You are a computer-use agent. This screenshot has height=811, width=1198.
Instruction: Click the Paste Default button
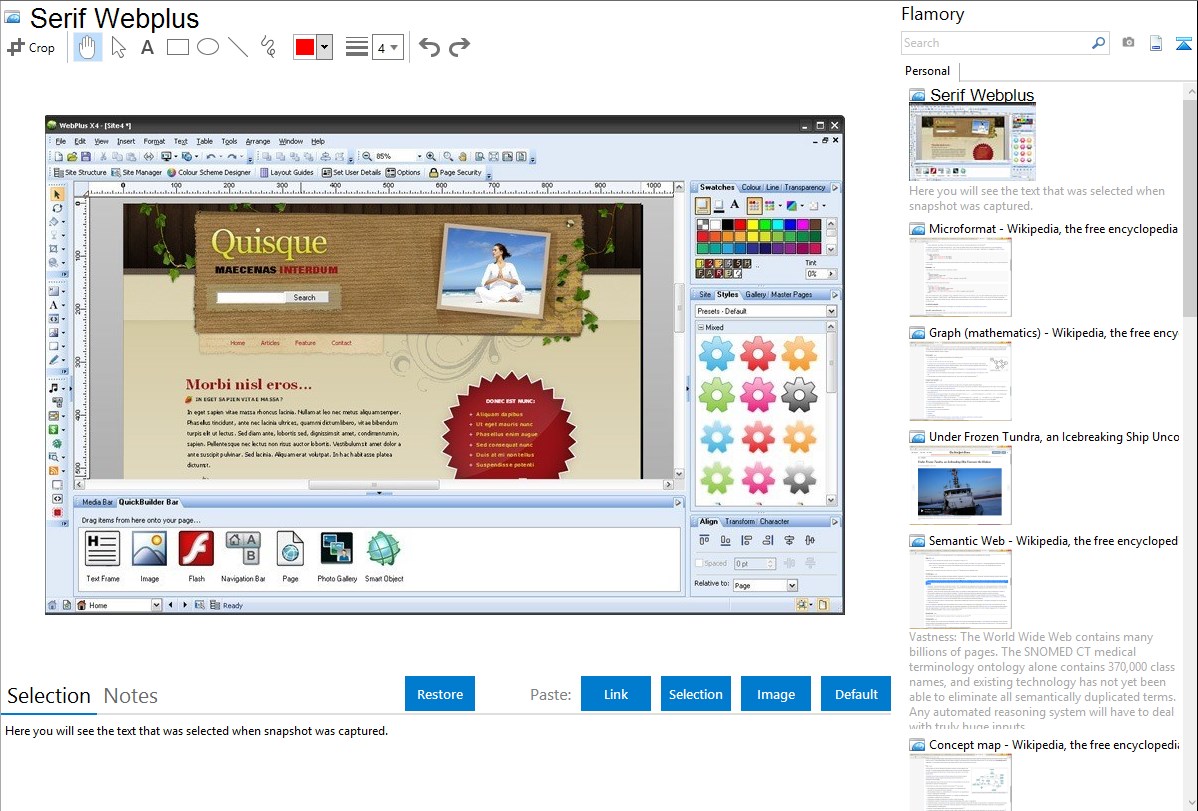[x=856, y=694]
